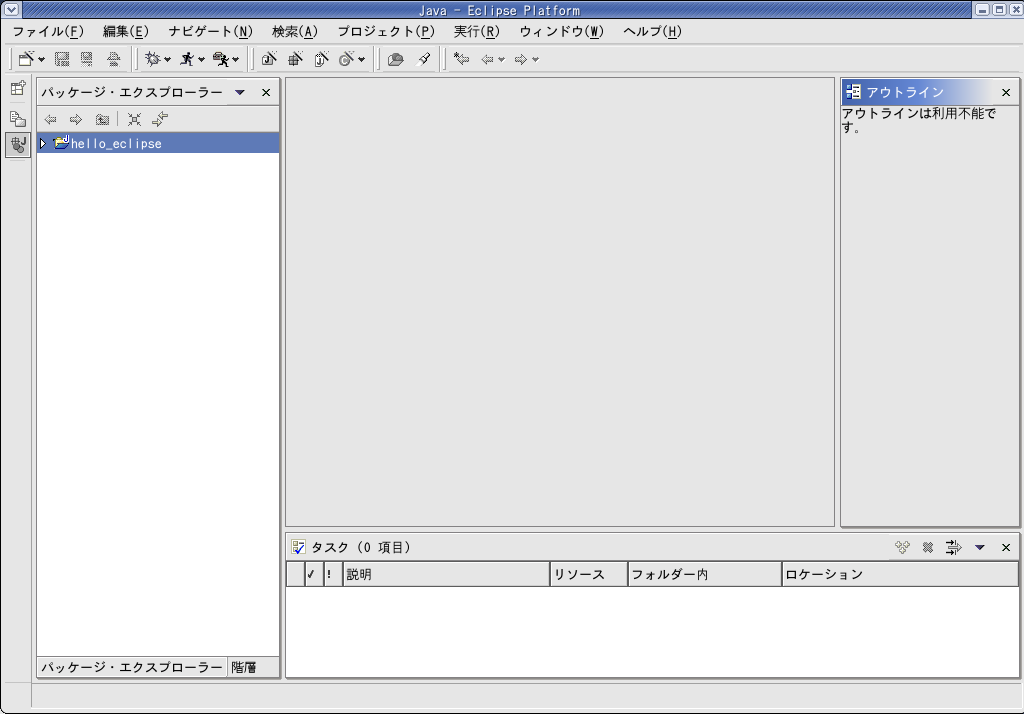The height and width of the screenshot is (714, 1024).
Task: Click the completed checkmark column header
Action: pos(312,575)
